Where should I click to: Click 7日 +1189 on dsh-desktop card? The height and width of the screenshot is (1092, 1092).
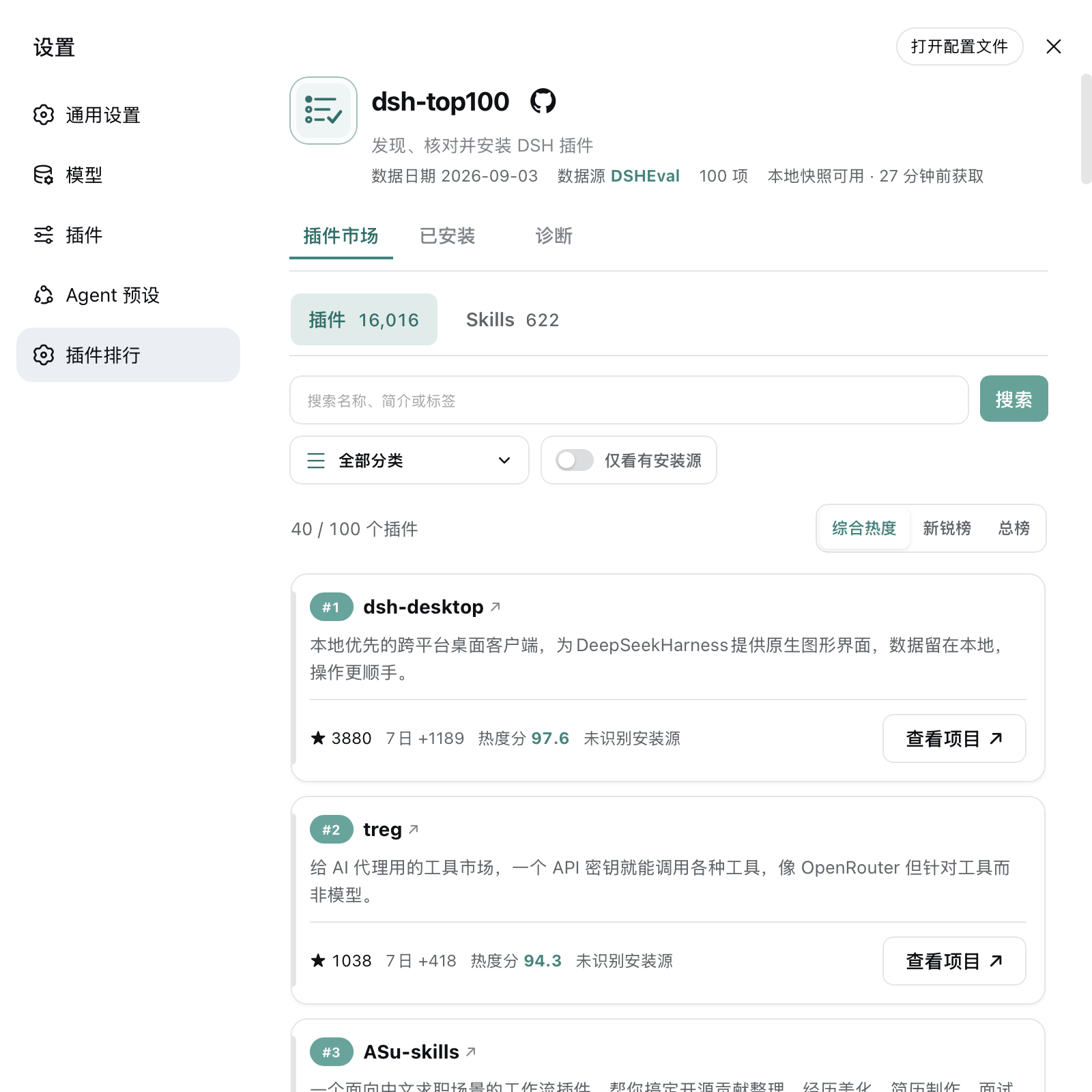point(425,738)
